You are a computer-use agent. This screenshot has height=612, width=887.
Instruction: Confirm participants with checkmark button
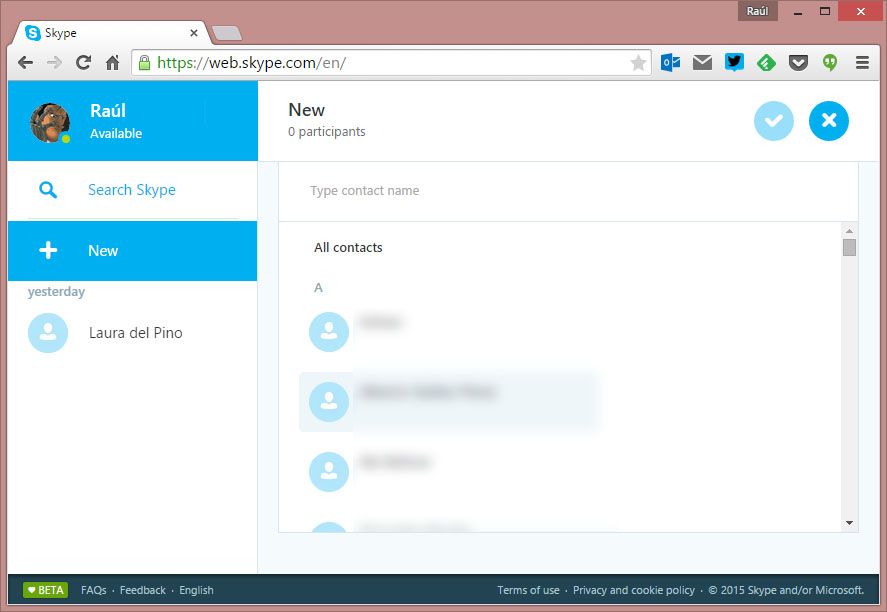[x=773, y=120]
